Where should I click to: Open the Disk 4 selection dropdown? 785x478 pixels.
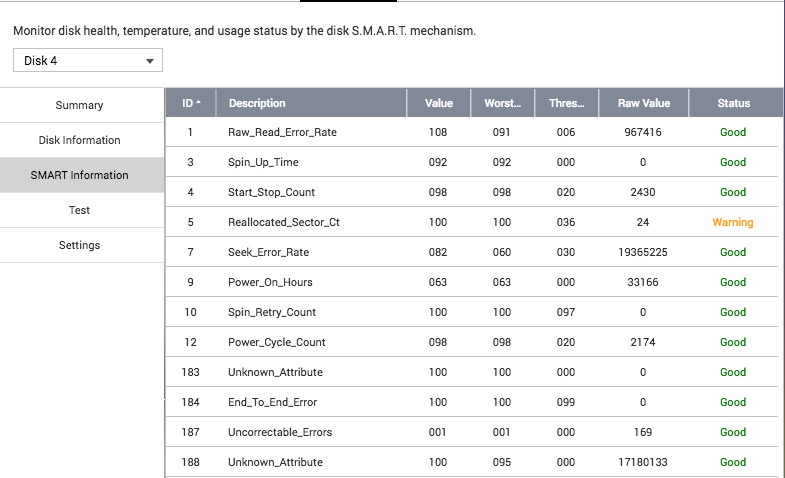(88, 61)
